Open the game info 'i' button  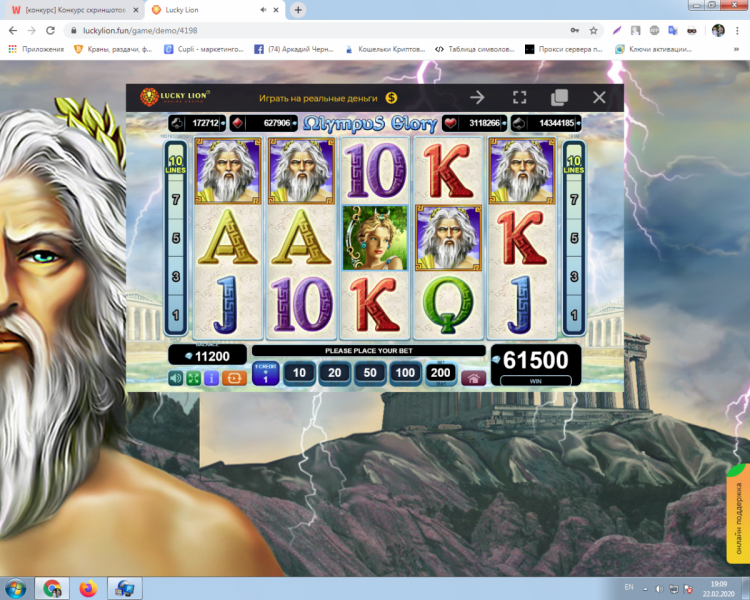[x=211, y=378]
